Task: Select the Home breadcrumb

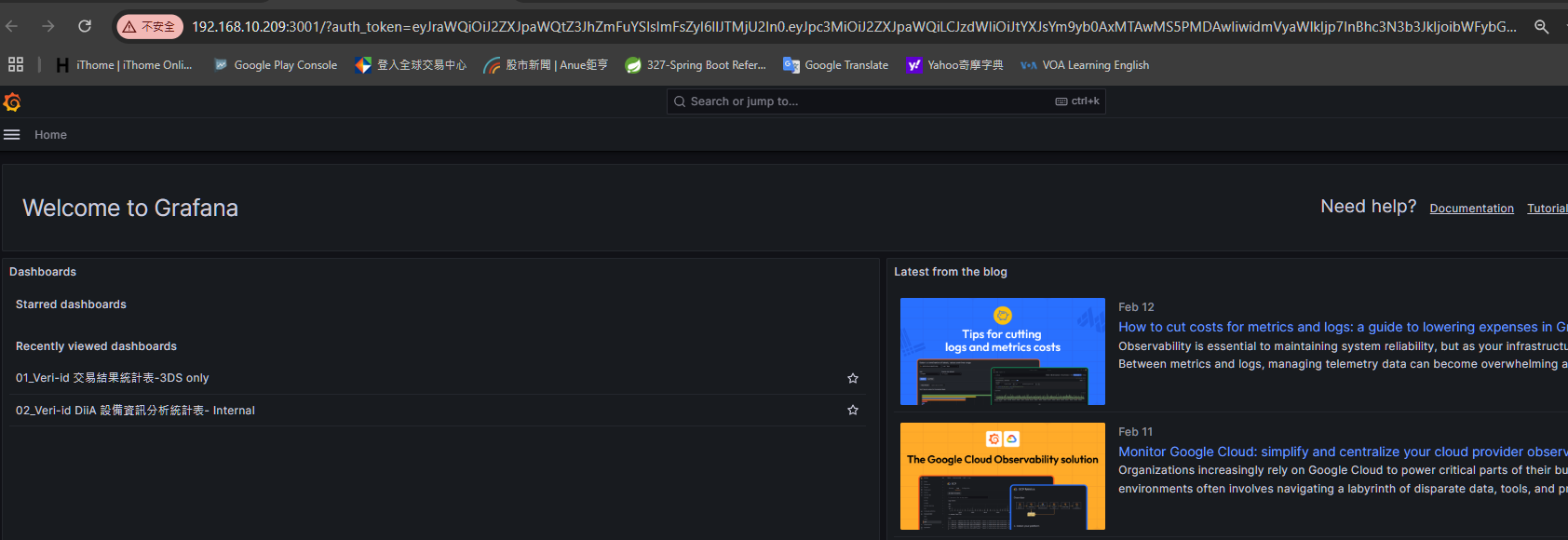Action: click(50, 135)
